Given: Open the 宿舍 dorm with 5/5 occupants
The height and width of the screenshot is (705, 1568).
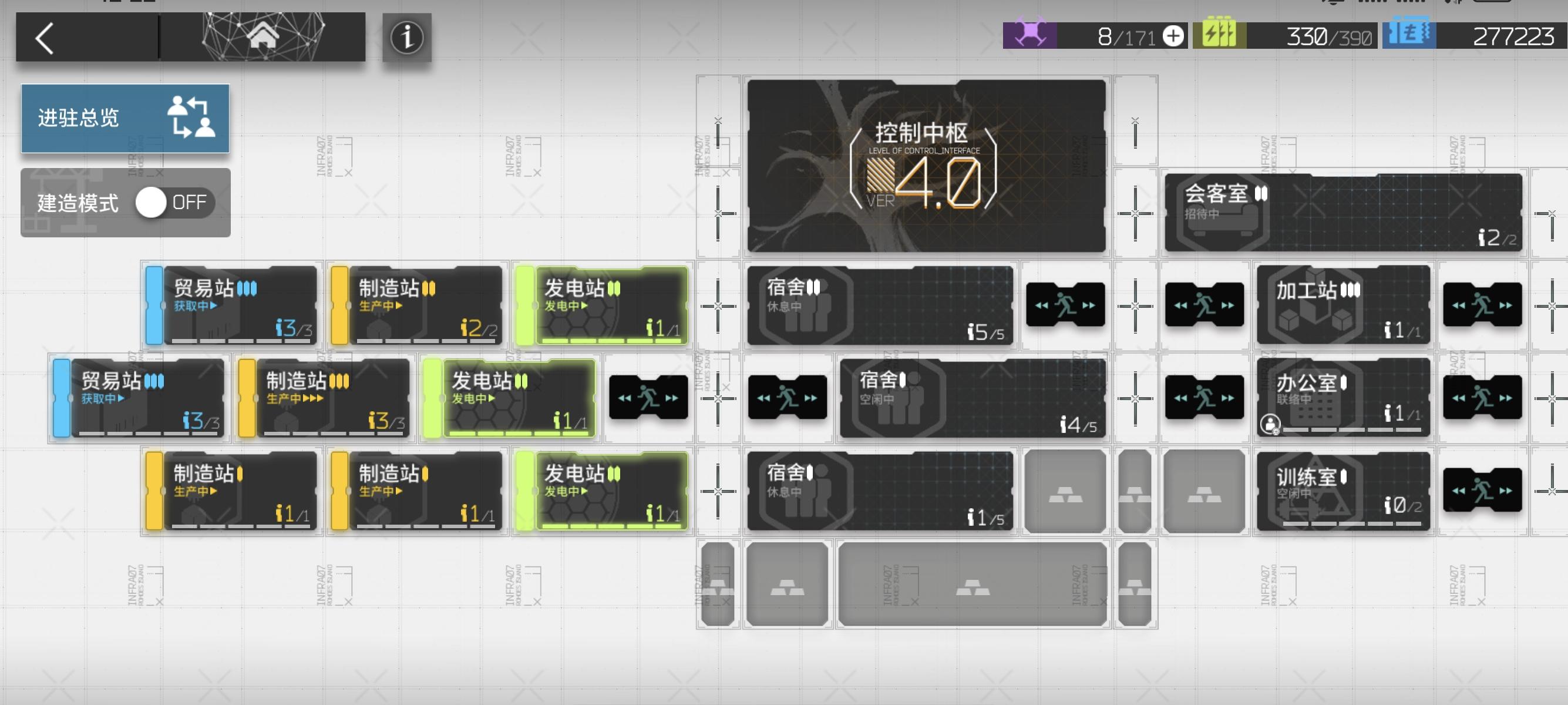Looking at the screenshot, I should [x=880, y=305].
